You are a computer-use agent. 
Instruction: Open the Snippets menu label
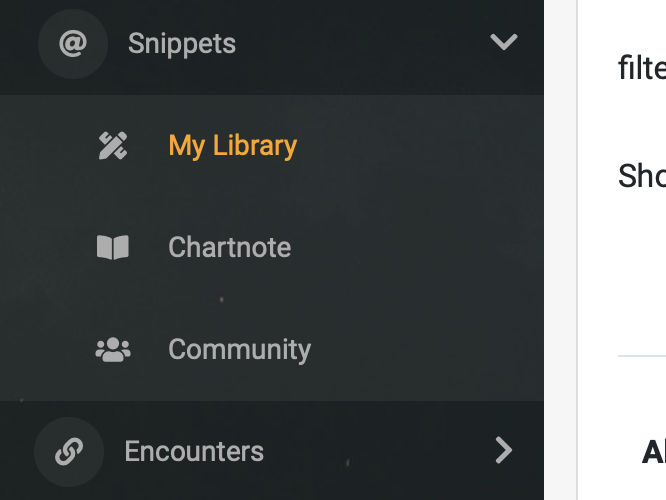pyautogui.click(x=182, y=44)
